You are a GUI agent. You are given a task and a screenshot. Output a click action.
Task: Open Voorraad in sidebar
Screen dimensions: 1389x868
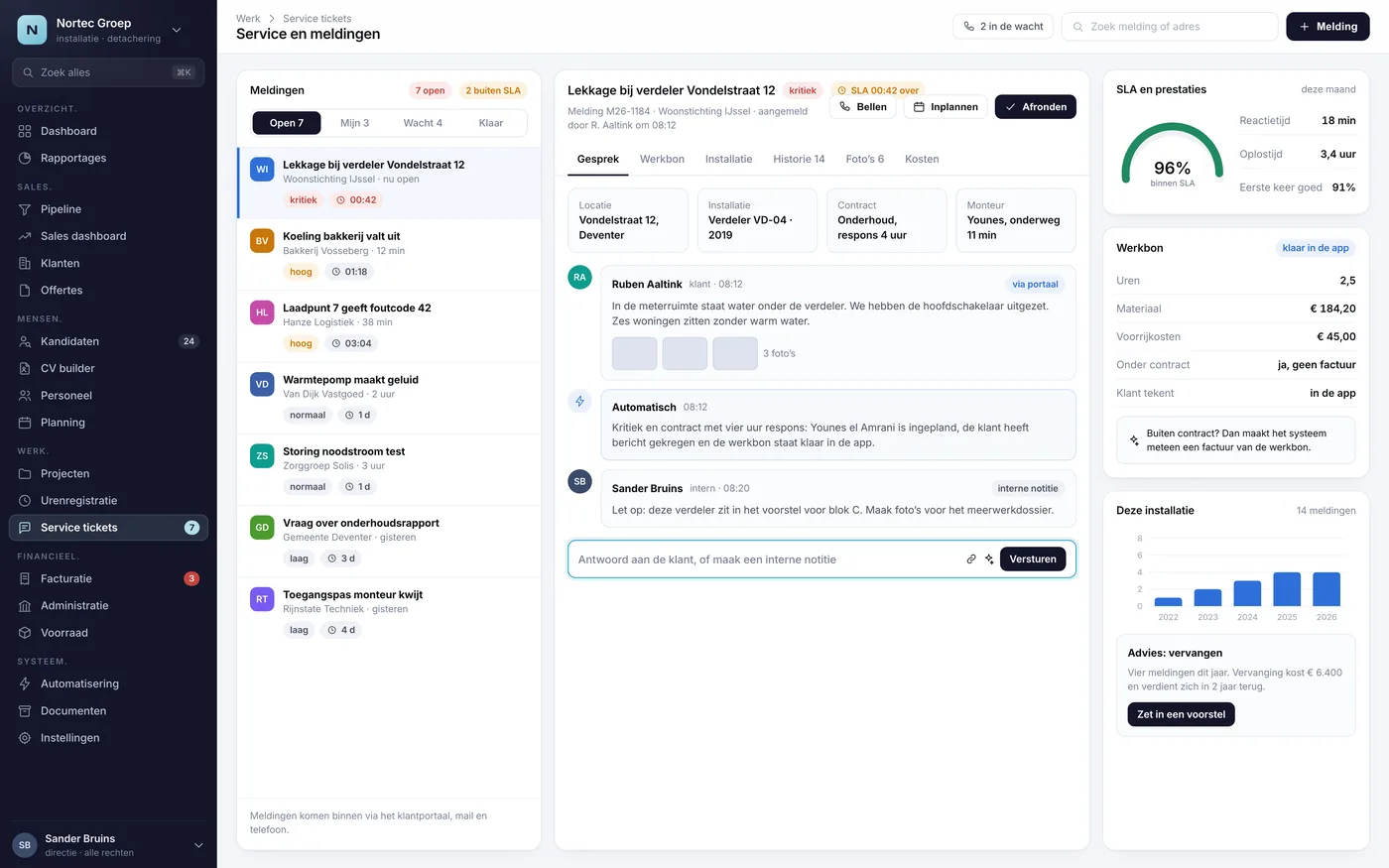click(108, 633)
